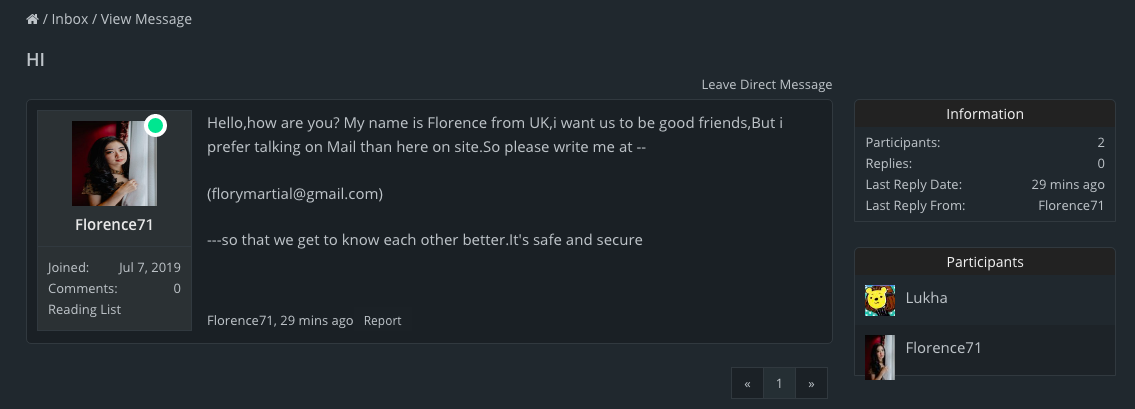Go to previous page with « arrow
Viewport: 1135px width, 409px height.
tap(747, 383)
